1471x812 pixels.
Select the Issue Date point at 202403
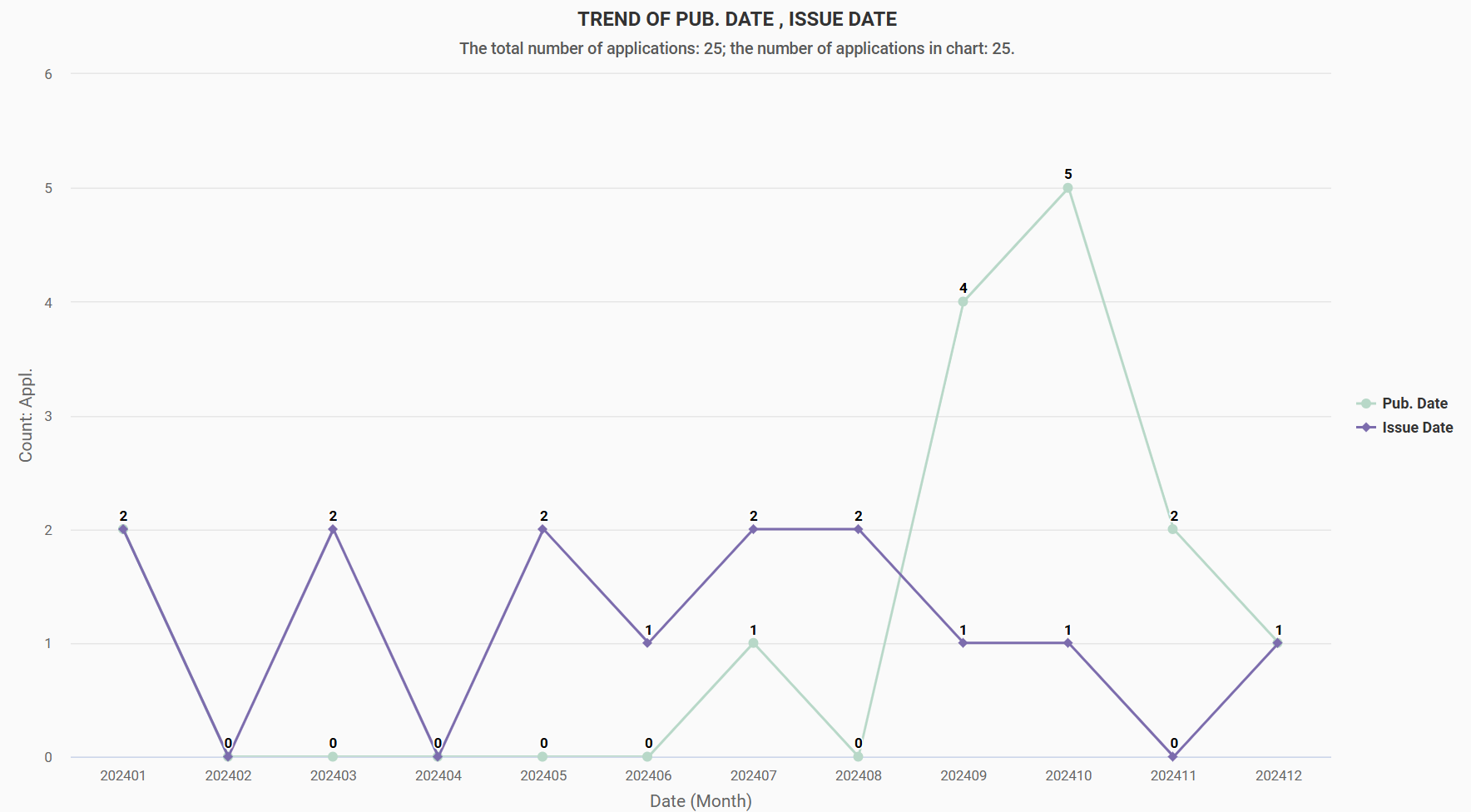pos(333,529)
